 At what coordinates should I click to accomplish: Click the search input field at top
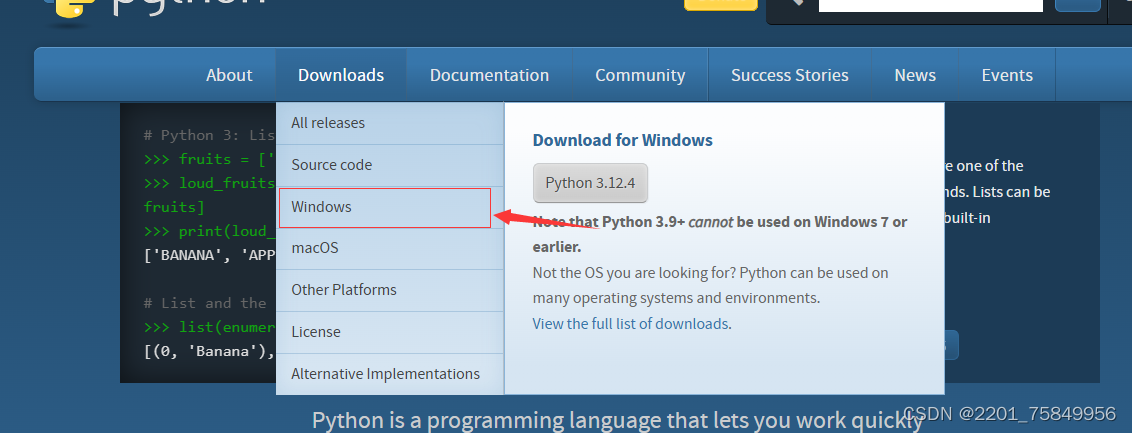[930, 6]
